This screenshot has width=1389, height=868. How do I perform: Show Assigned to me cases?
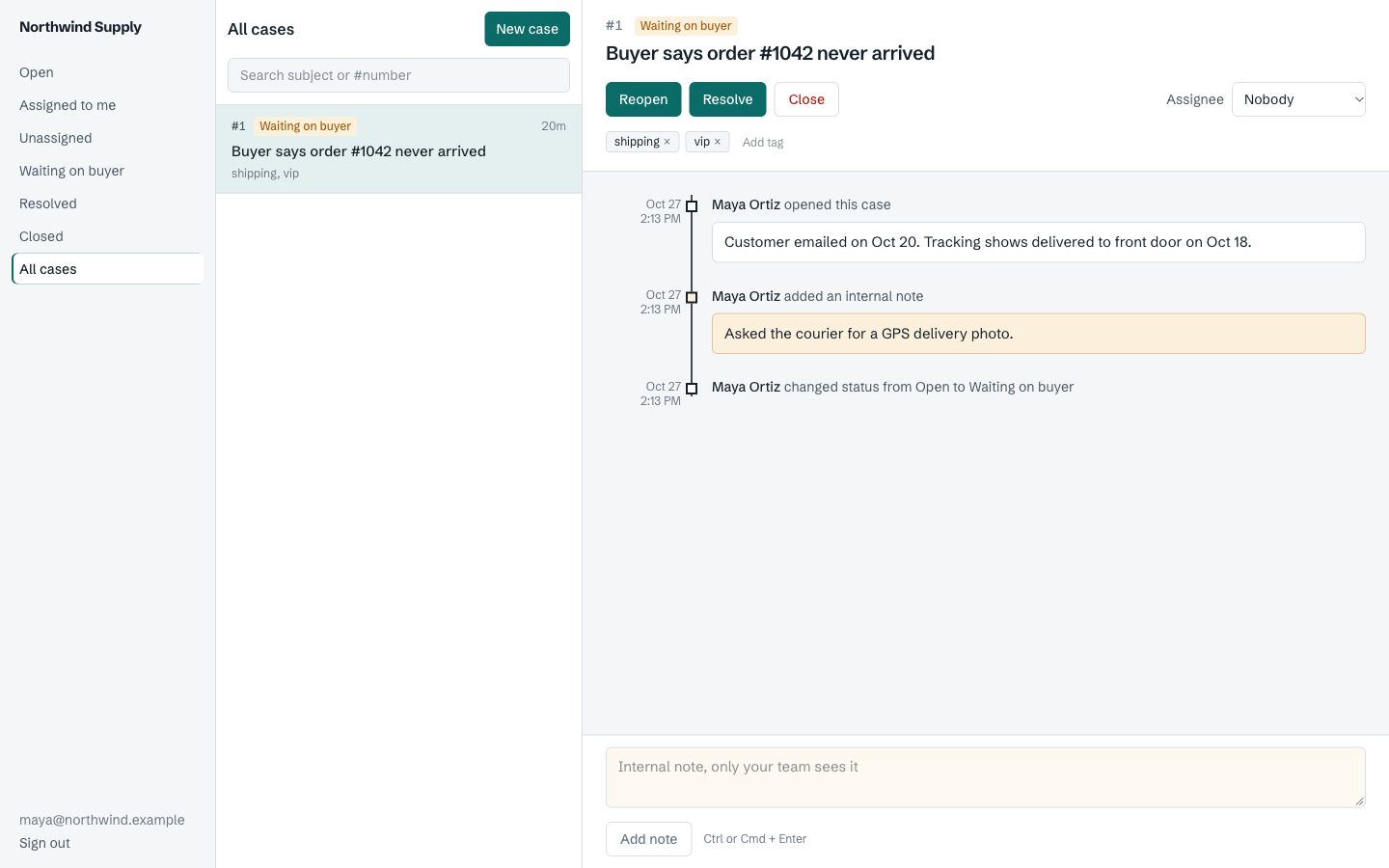point(107,105)
